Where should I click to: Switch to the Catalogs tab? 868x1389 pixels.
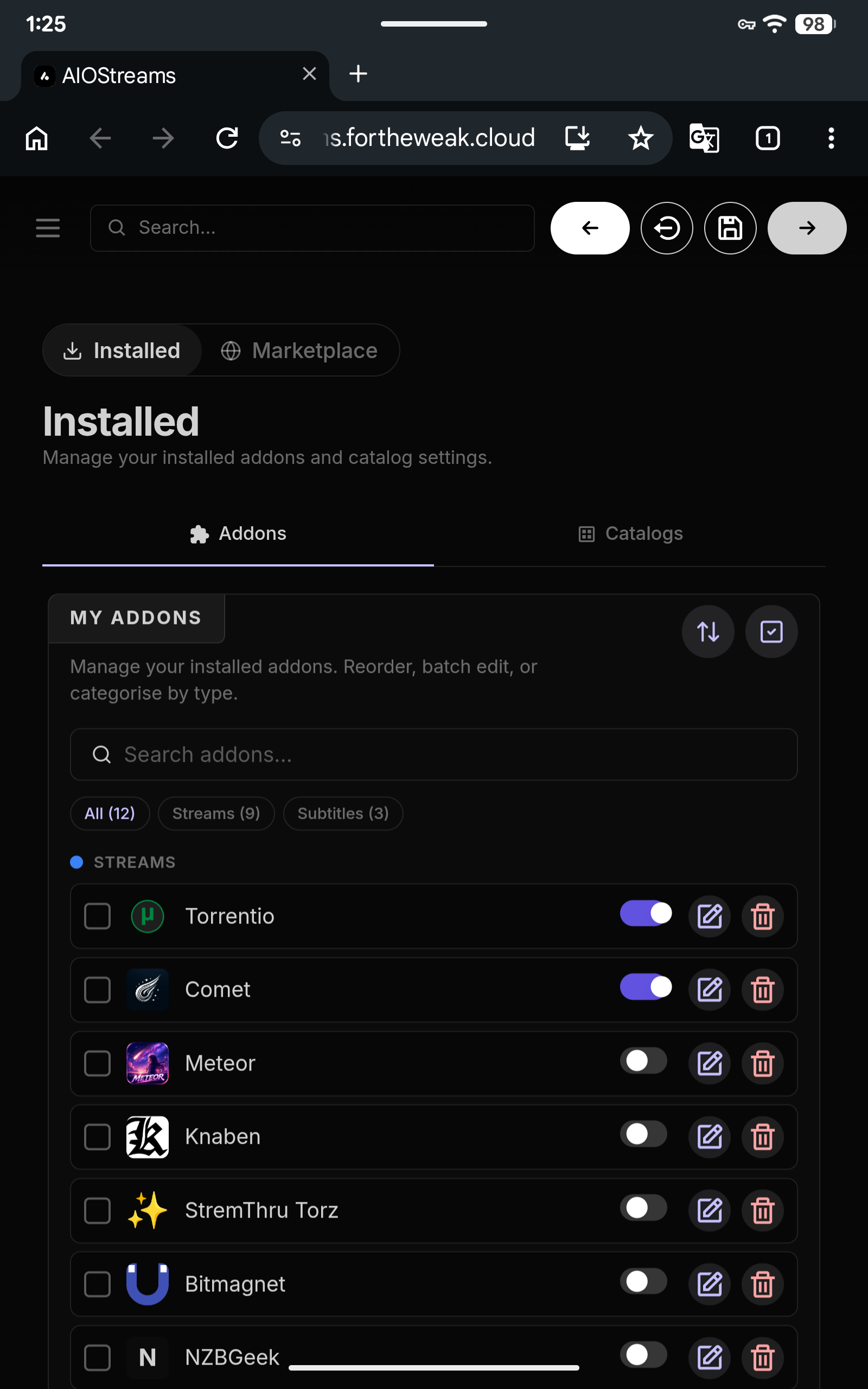(x=630, y=534)
